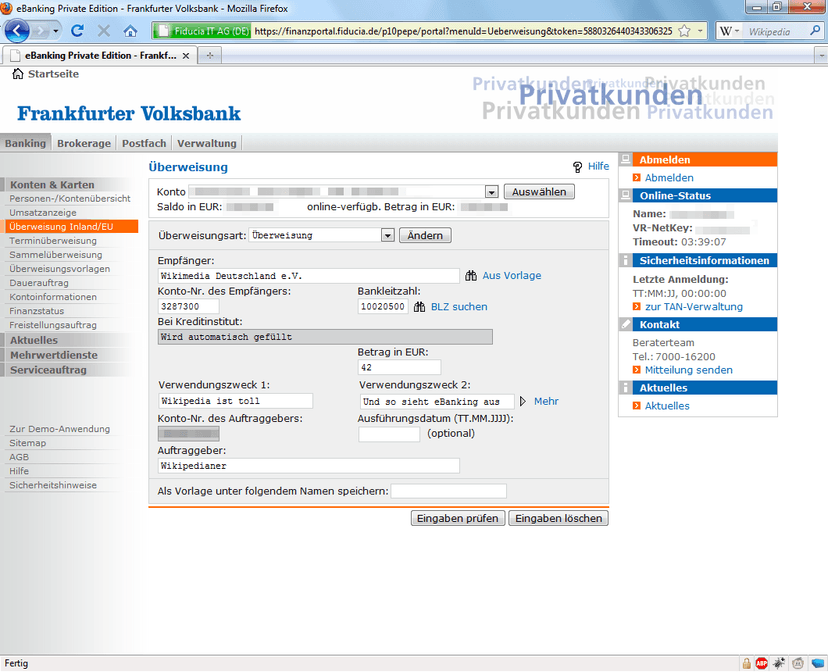Click the Mitteilung senden link
Screen dimensions: 828x672
[689, 370]
